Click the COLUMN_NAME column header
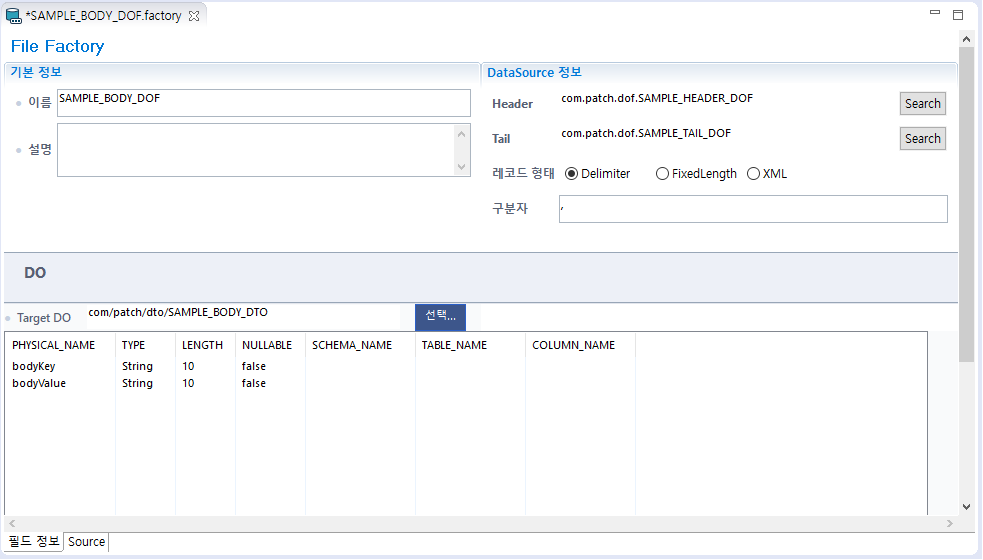Viewport: 983px width, 560px height. click(581, 345)
